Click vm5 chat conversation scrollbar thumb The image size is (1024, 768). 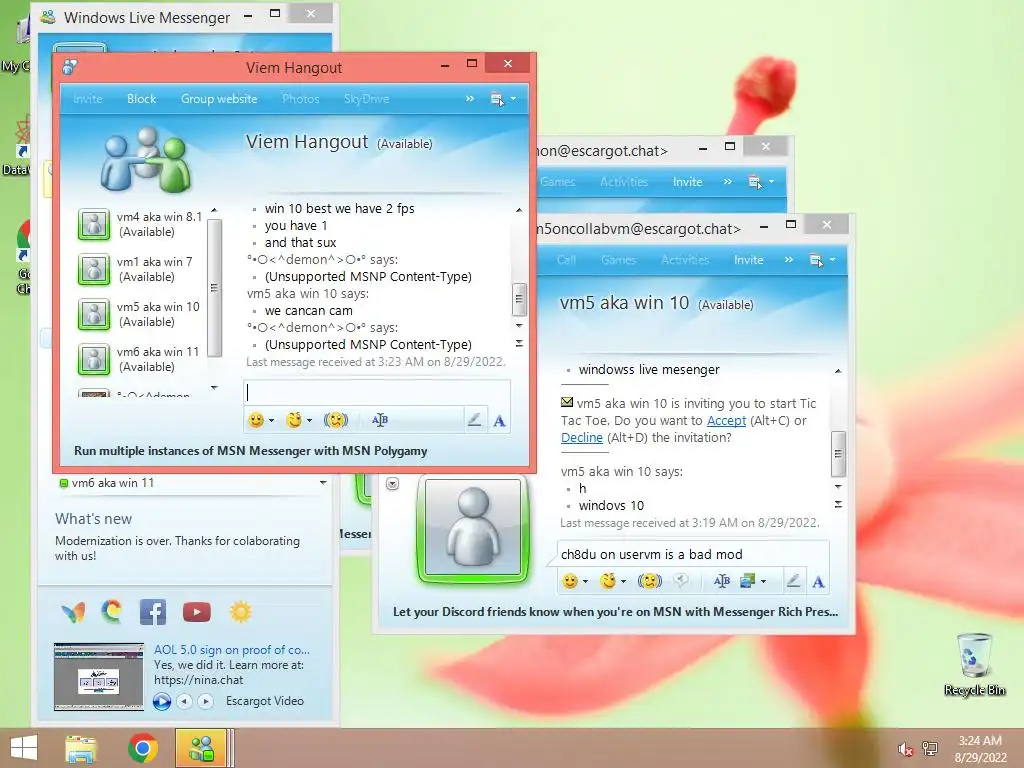tap(838, 454)
